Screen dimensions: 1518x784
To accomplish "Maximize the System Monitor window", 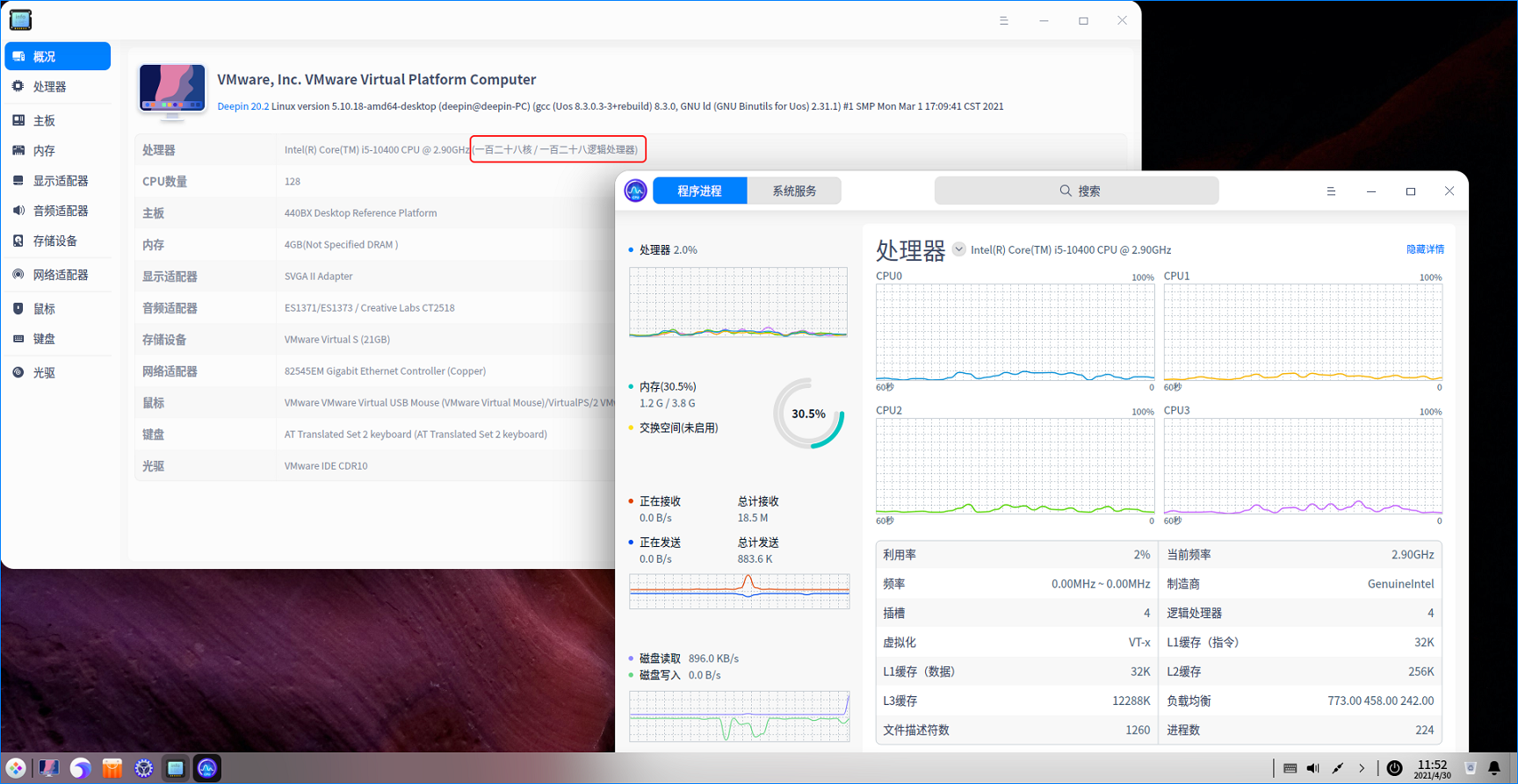I will click(x=1411, y=191).
